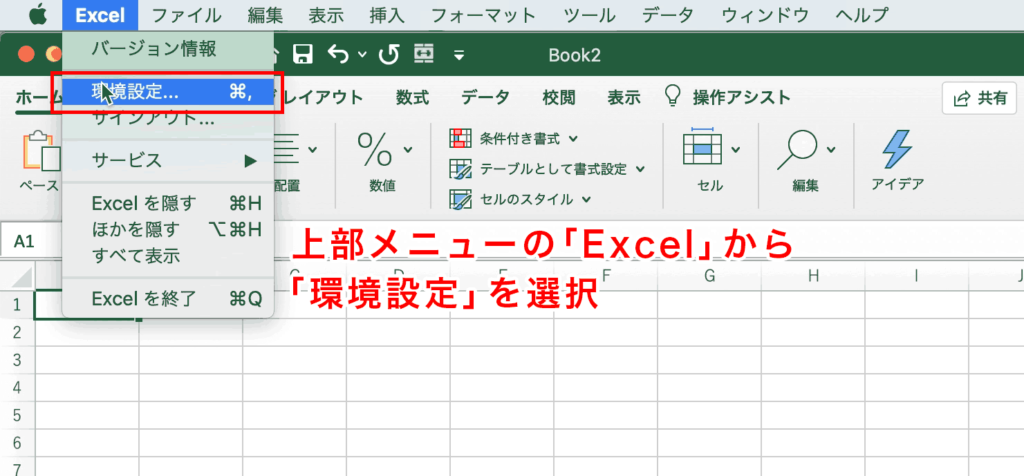Viewport: 1024px width, 476px height.
Task: Select column I header
Action: (917, 276)
